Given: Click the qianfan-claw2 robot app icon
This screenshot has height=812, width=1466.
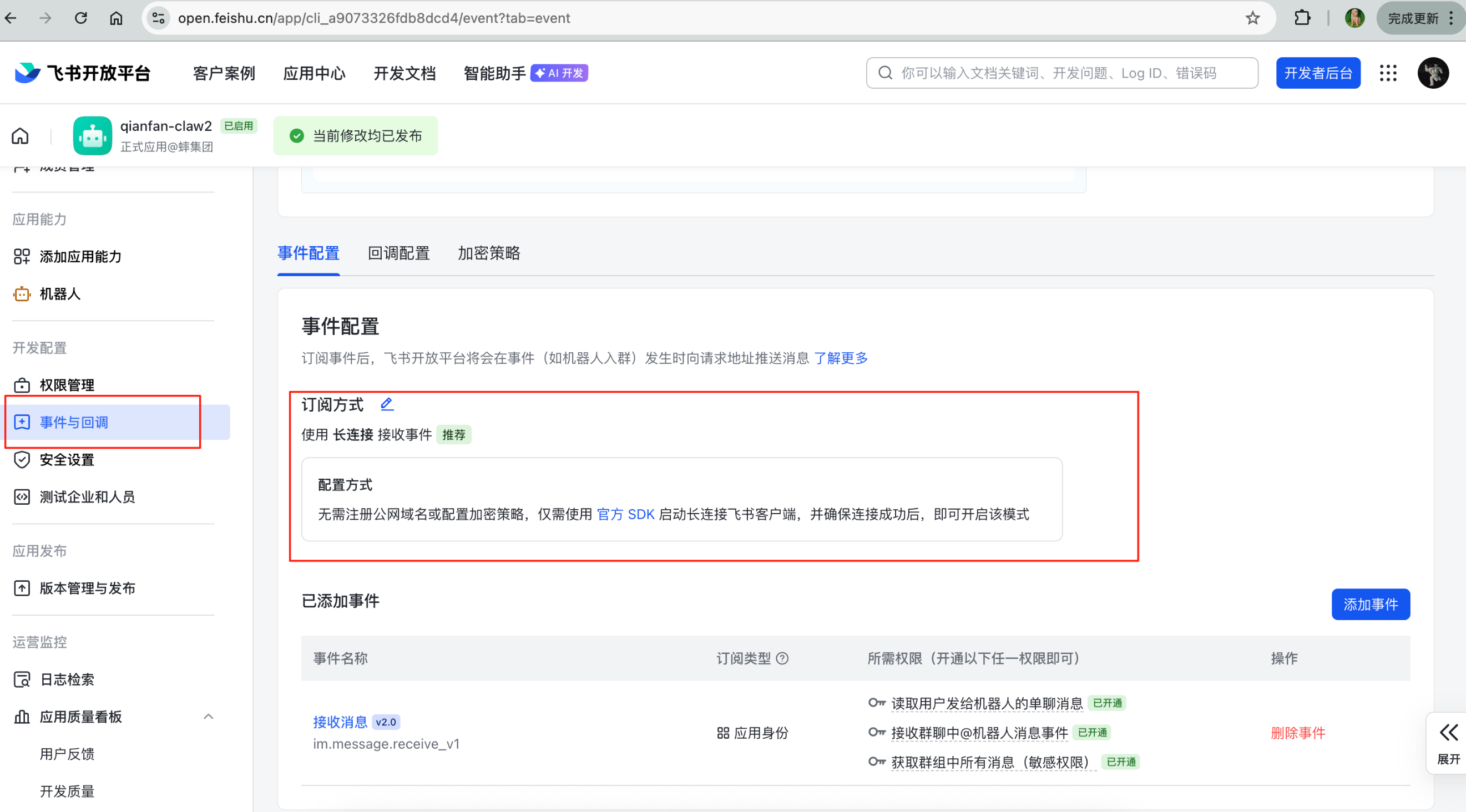Looking at the screenshot, I should pos(92,136).
